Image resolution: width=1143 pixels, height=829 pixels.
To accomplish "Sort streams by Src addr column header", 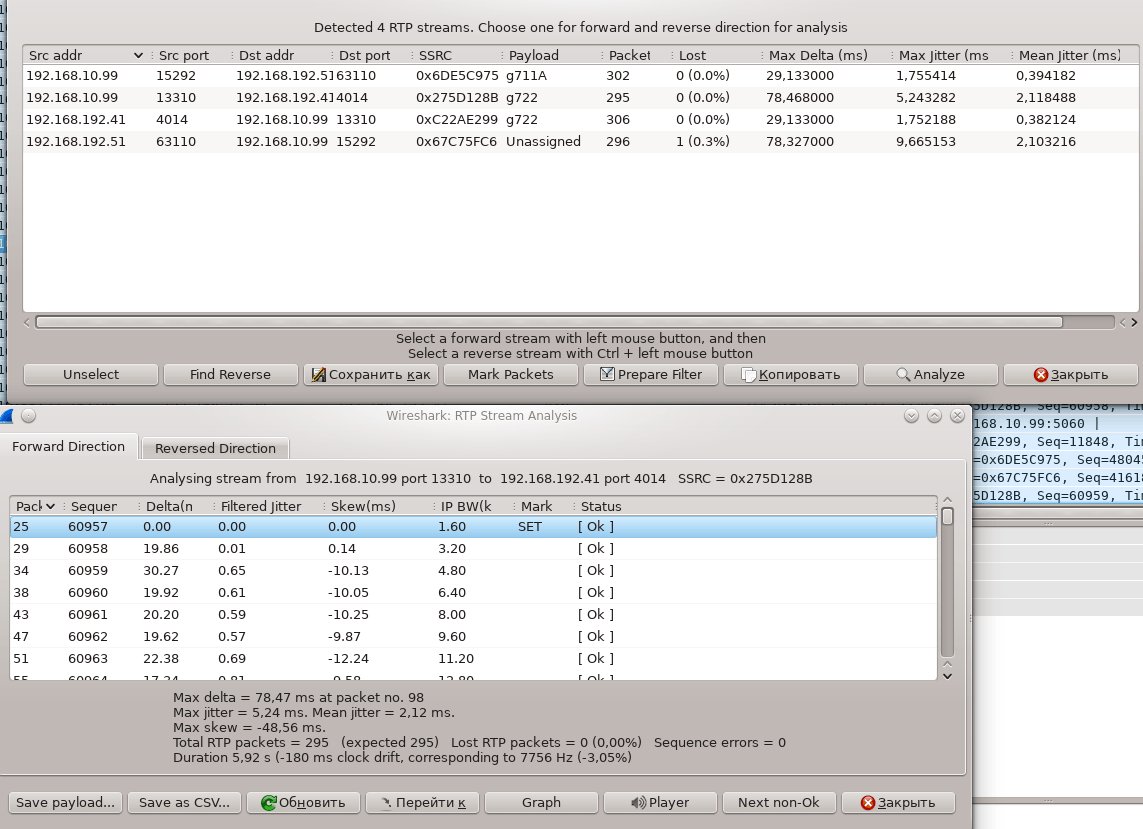I will click(86, 55).
